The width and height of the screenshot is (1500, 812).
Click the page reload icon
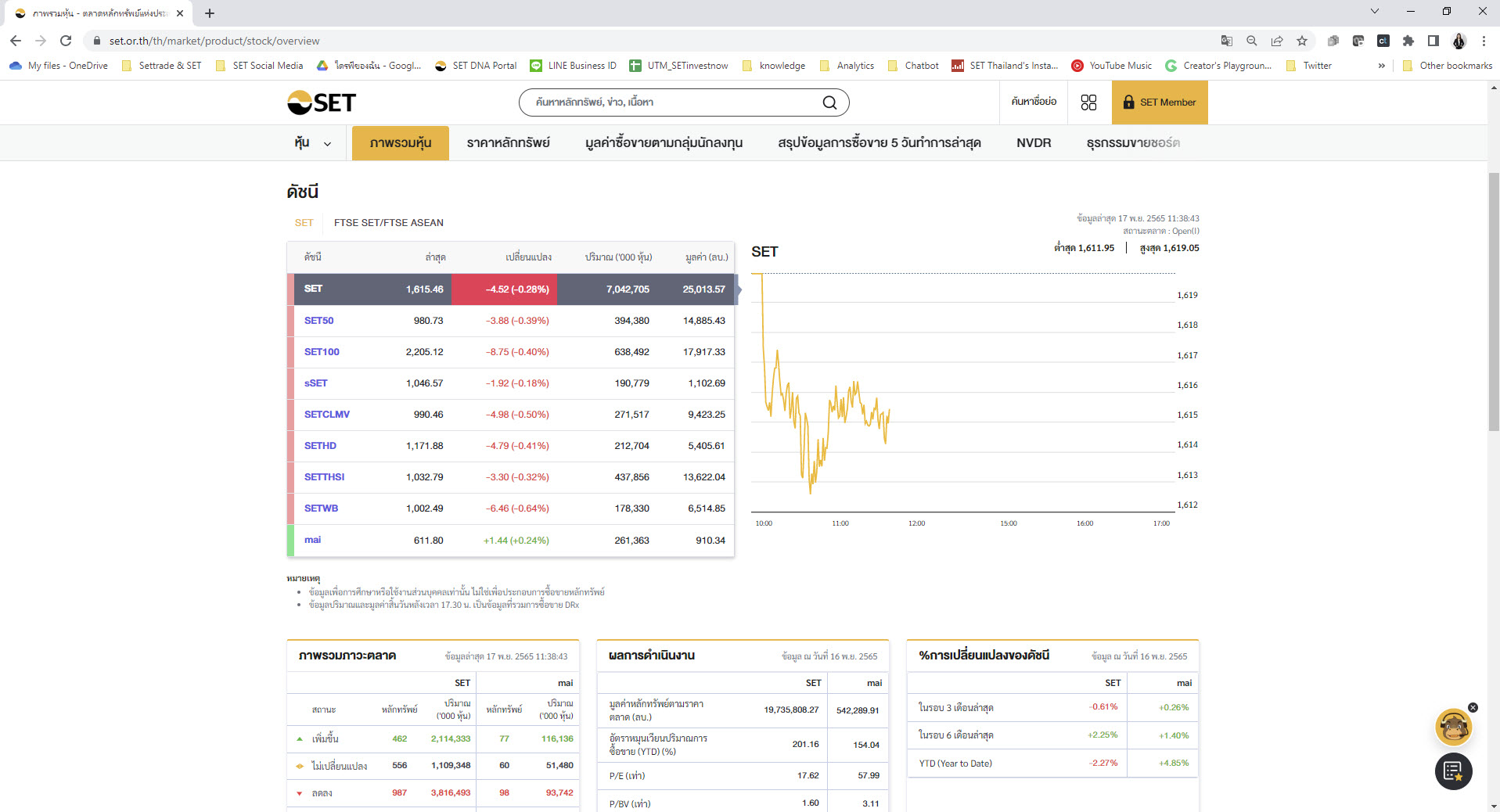click(66, 41)
